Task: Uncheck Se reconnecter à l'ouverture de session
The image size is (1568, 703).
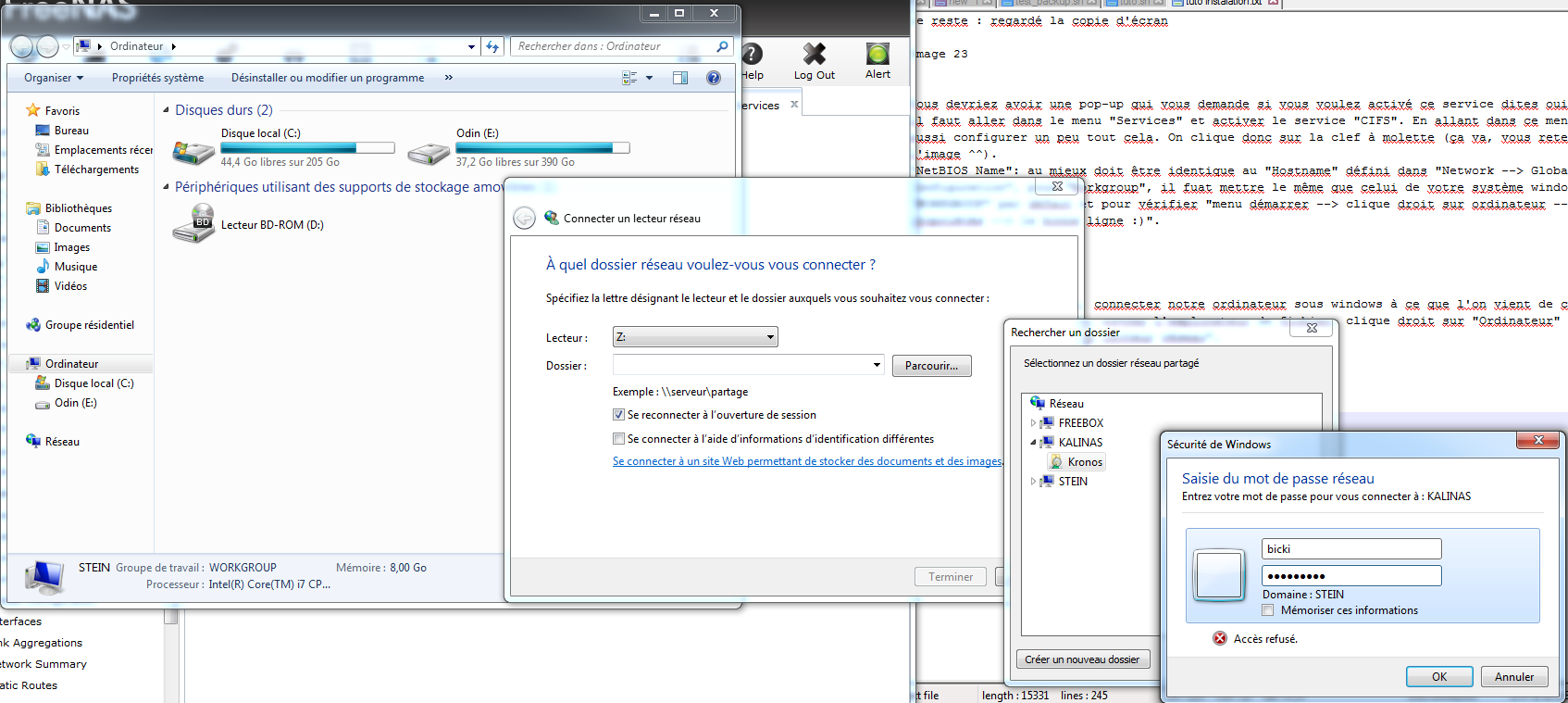Action: (618, 415)
